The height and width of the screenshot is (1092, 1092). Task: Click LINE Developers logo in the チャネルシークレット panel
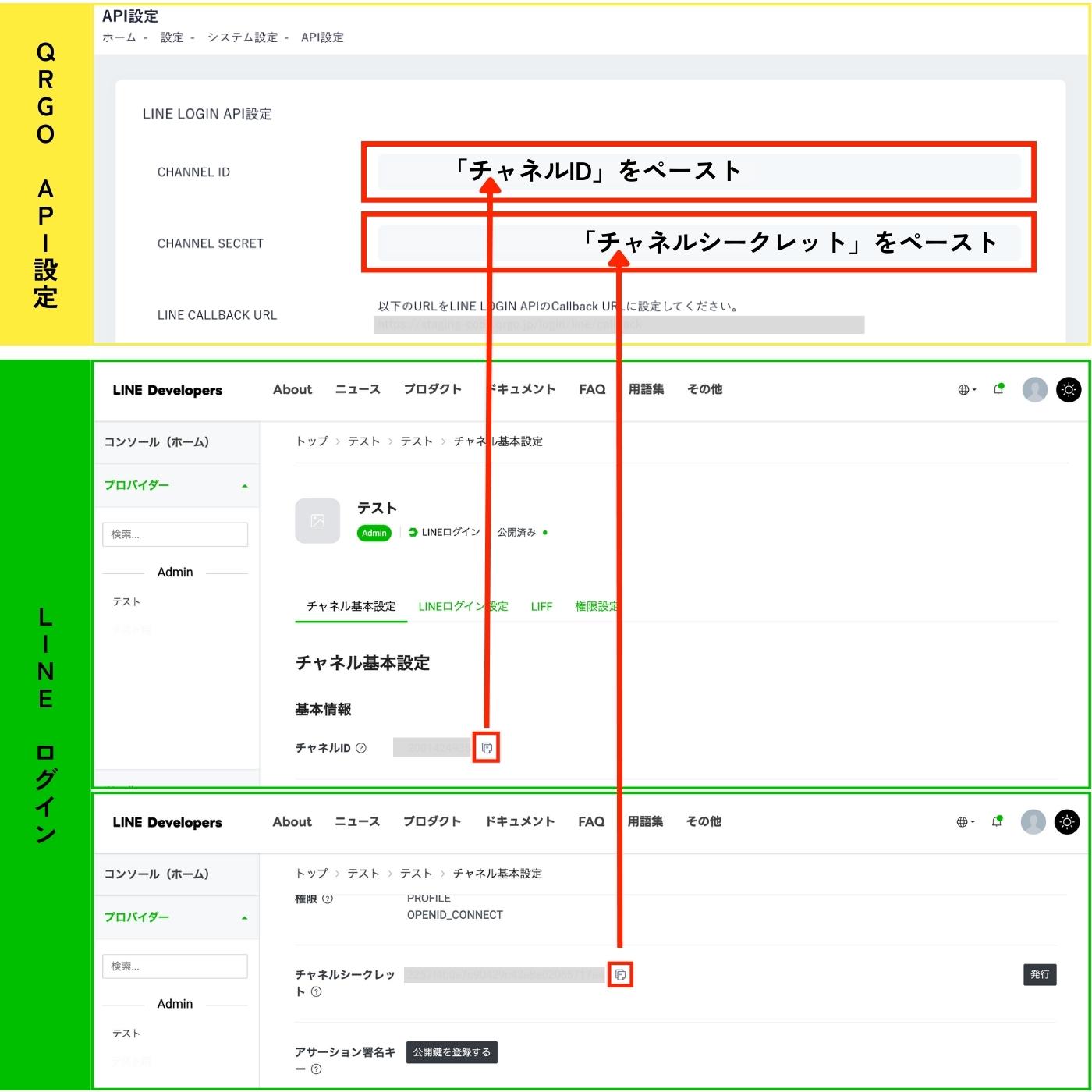[167, 822]
